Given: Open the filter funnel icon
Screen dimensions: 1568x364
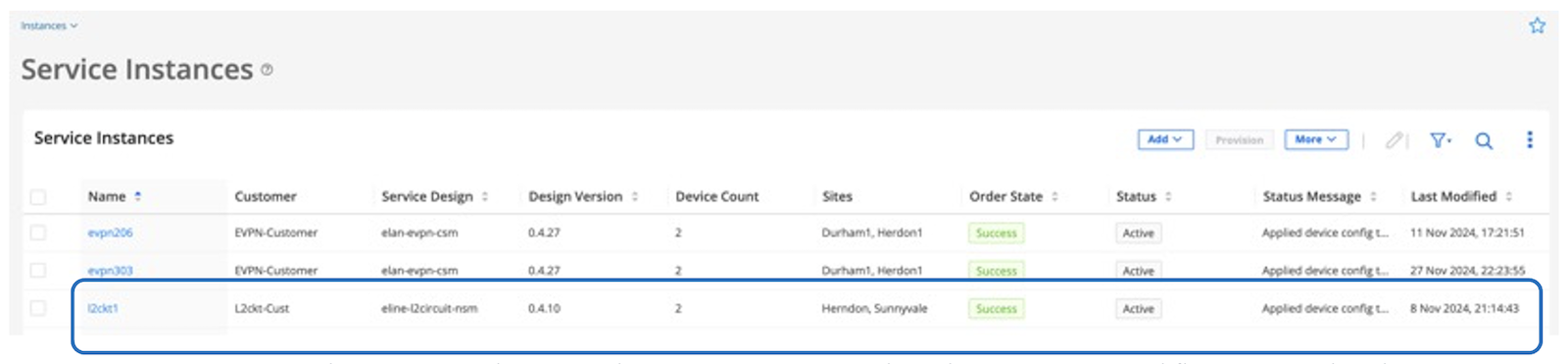Looking at the screenshot, I should (x=1440, y=140).
